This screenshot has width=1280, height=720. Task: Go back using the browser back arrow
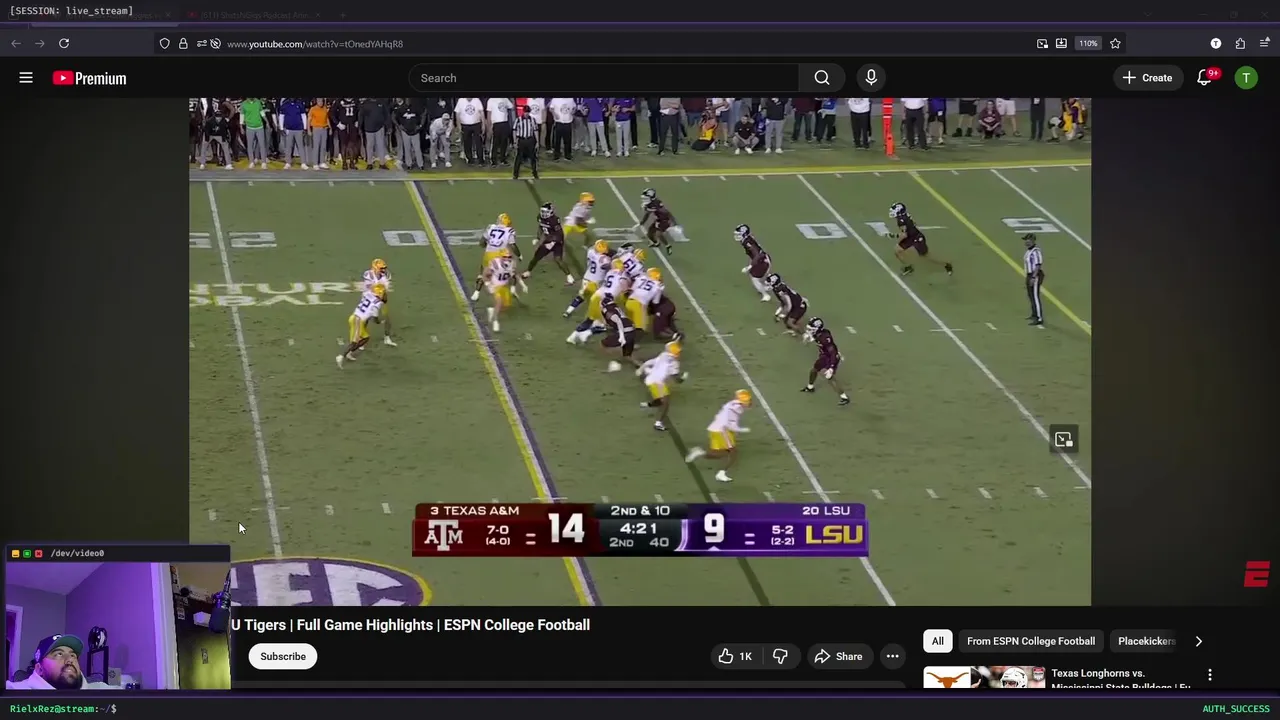click(15, 43)
